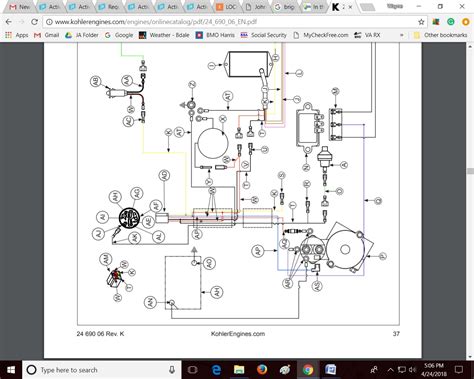This screenshot has height=379, width=474.
Task: Open the JA Folder bookmark
Action: (x=82, y=35)
